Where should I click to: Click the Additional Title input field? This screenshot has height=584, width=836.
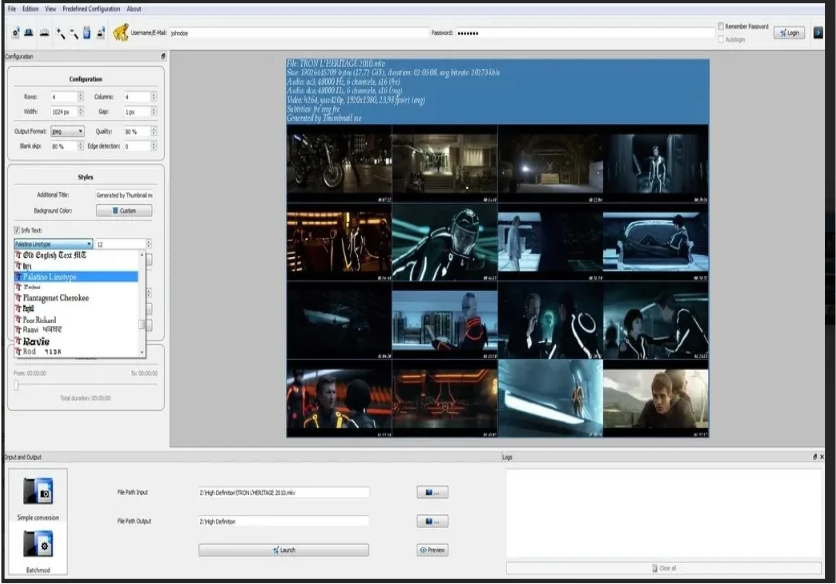pyautogui.click(x=124, y=195)
